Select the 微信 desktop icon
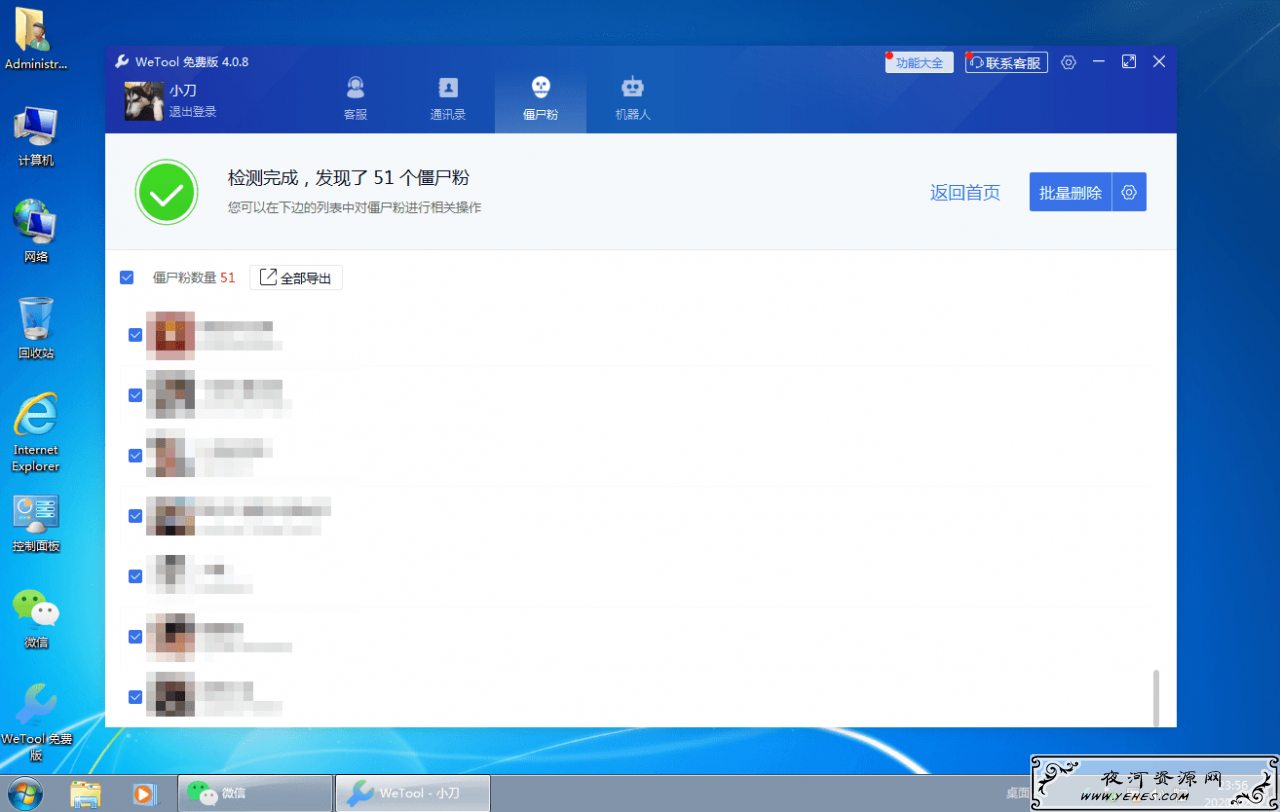The width and height of the screenshot is (1280, 812). coord(36,618)
